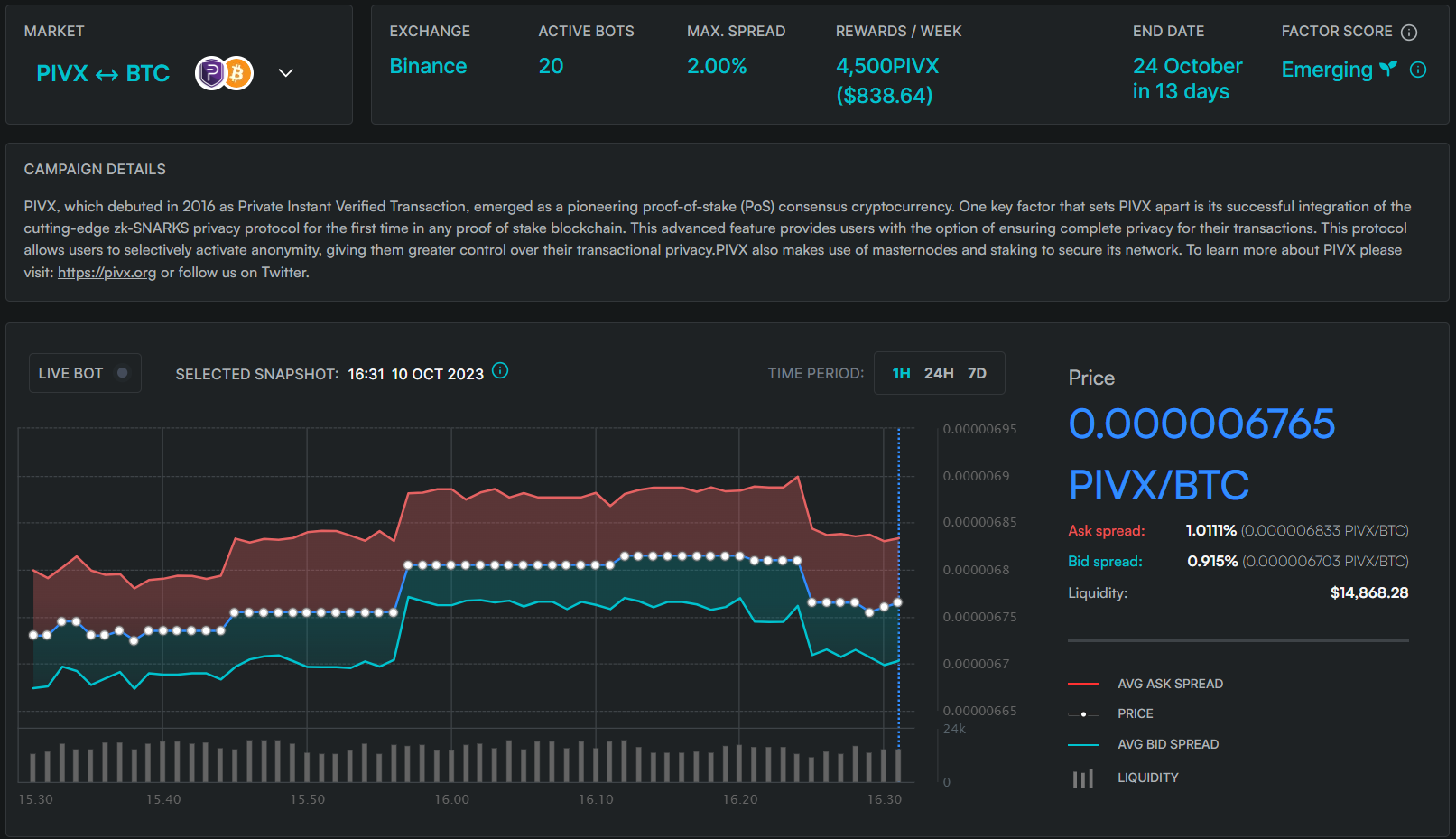
Task: Click the 0.000006765 price value
Action: tap(1201, 424)
